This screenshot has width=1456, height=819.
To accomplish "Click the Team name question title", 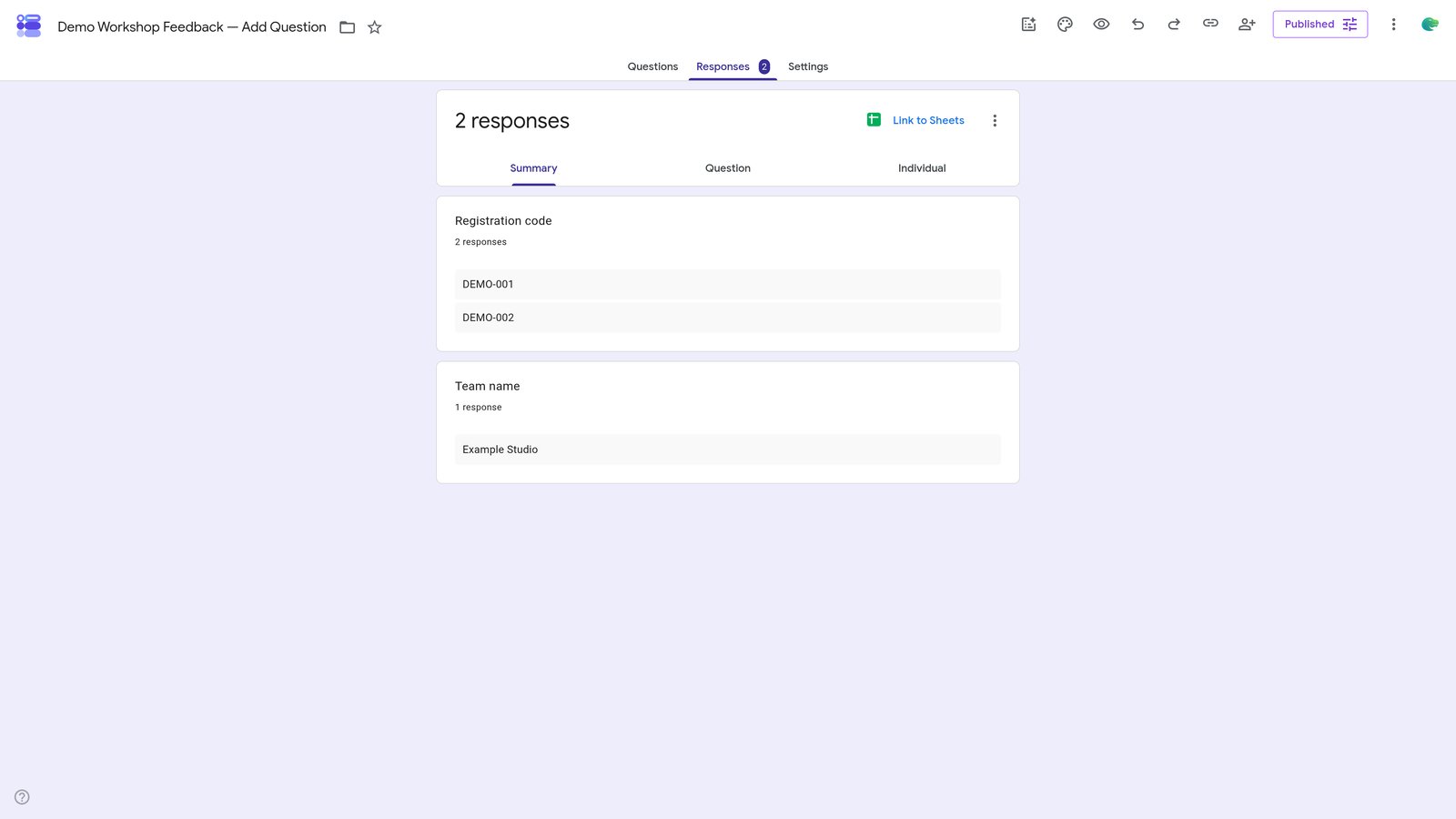I will (x=487, y=387).
